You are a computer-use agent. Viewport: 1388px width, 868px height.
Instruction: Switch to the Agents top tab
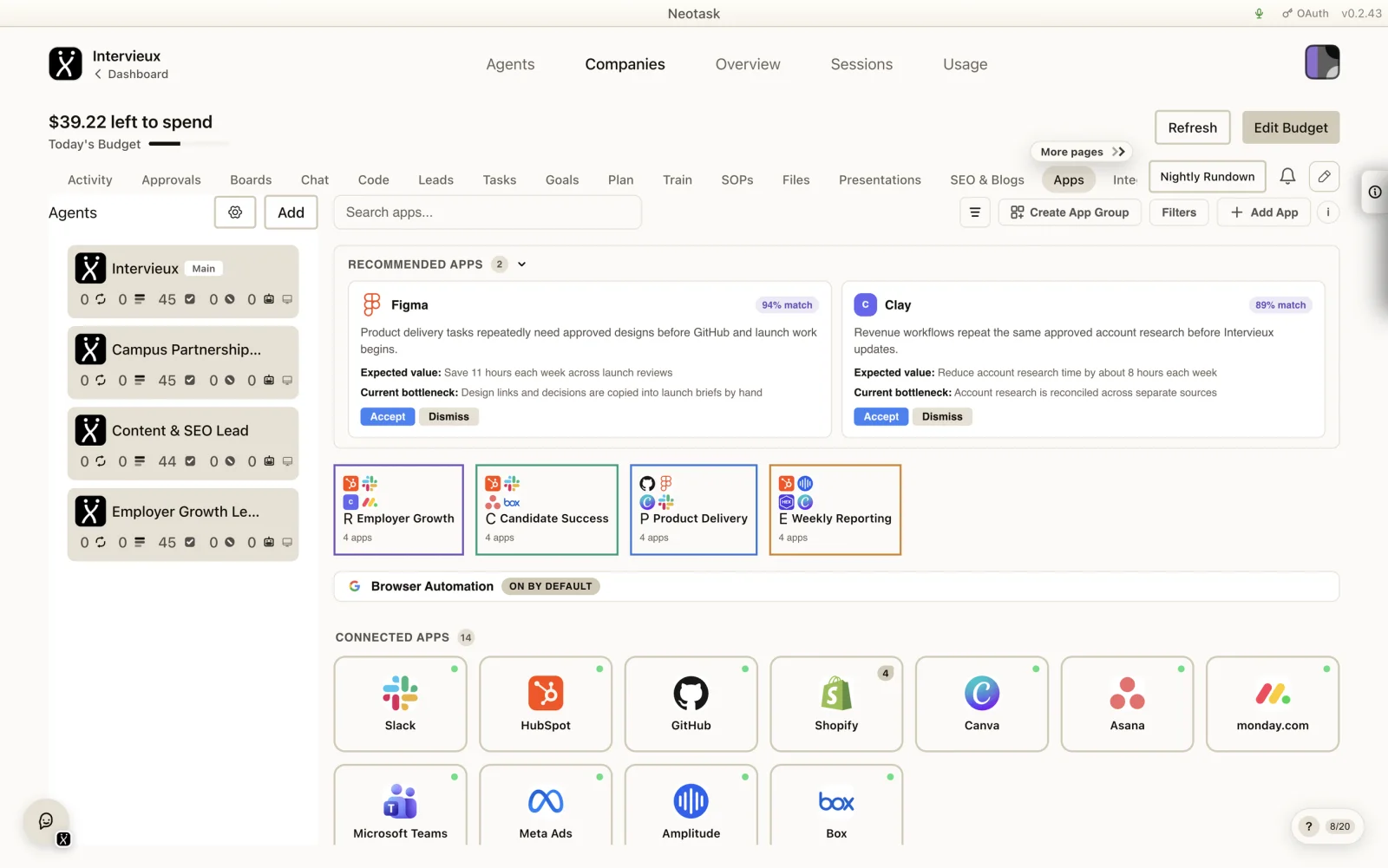510,64
